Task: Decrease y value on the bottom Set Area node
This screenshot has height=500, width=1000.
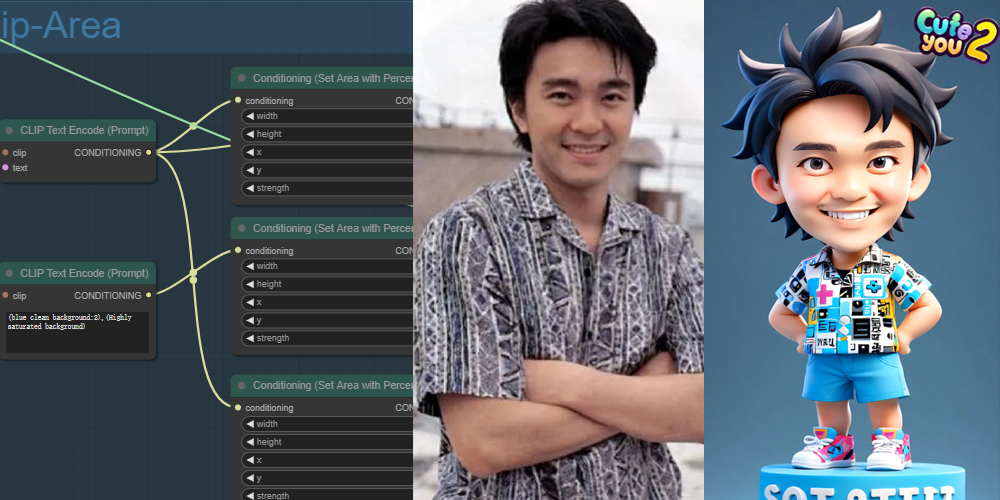Action: 249,478
